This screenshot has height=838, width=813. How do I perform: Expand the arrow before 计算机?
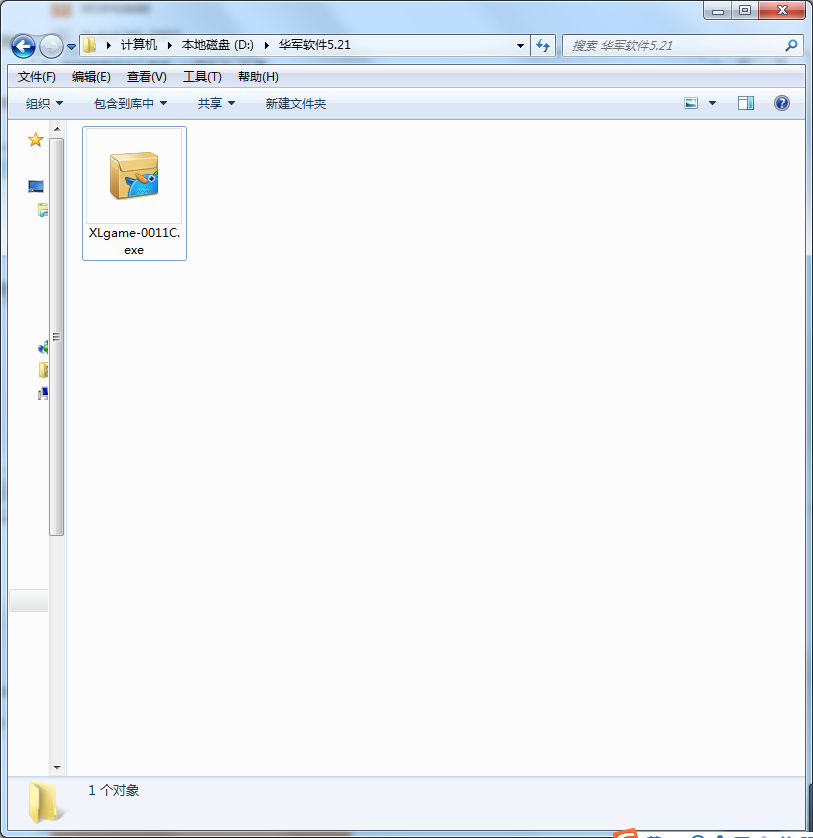(109, 45)
